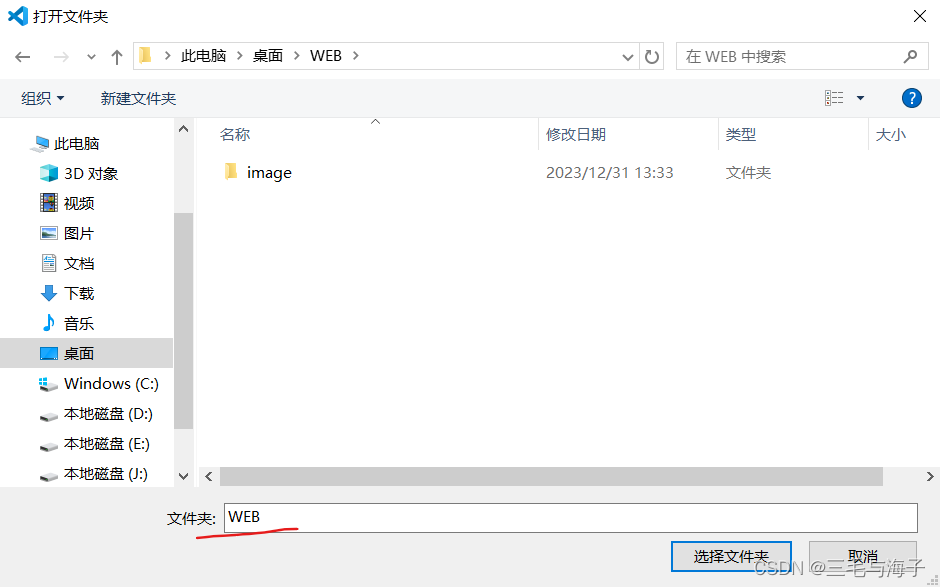Viewport: 940px width, 587px height.
Task: Expand the chevron between 此电脑 and 桌面
Action: [240, 56]
